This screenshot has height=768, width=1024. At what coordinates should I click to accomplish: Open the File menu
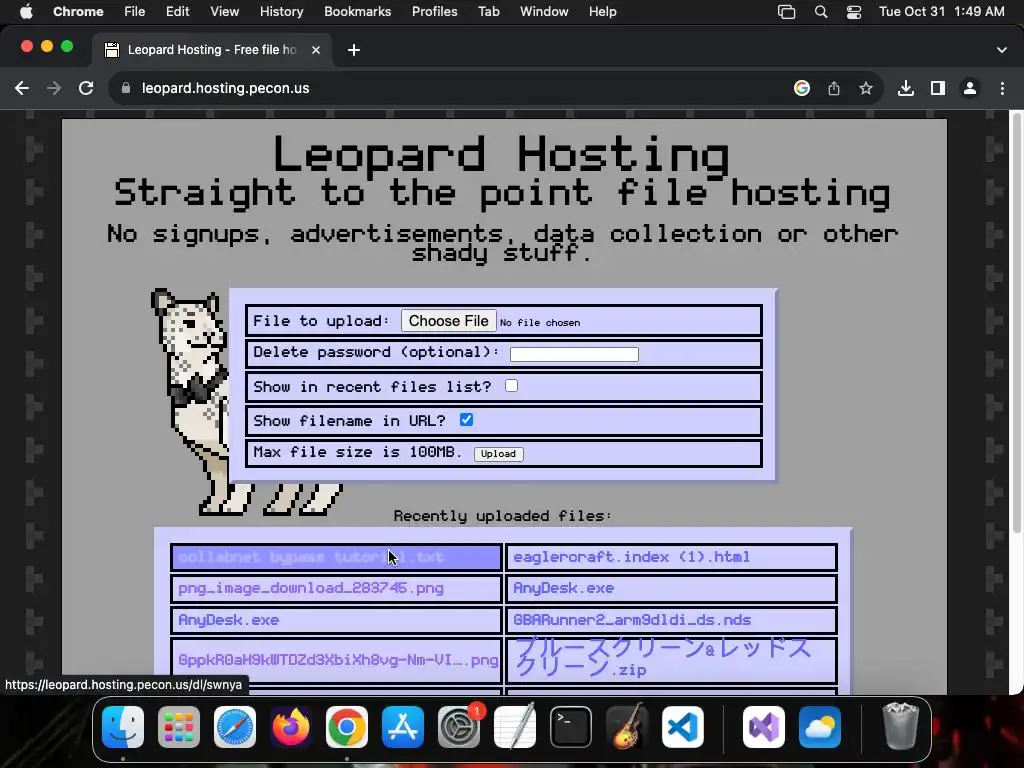(135, 12)
